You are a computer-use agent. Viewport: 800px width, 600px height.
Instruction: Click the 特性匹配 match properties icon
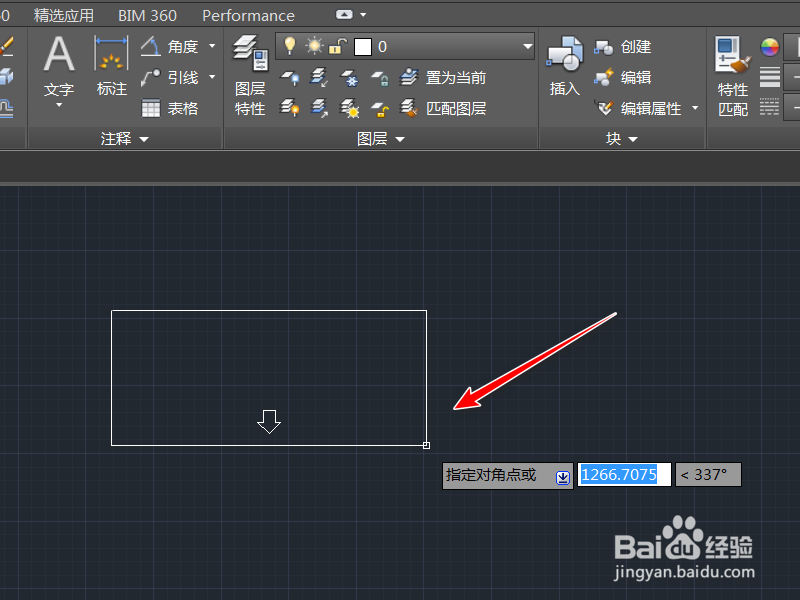[733, 54]
